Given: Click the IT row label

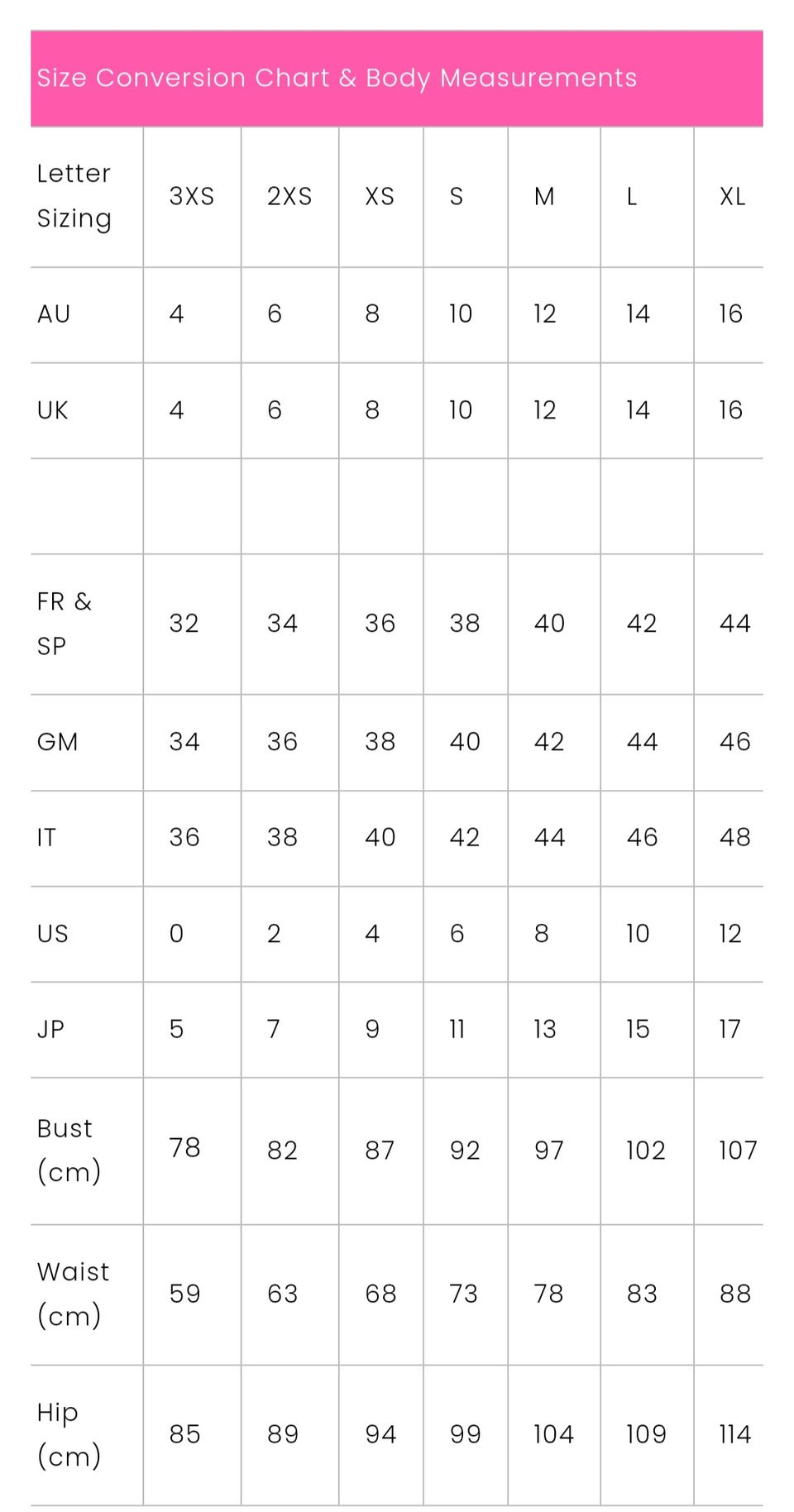Looking at the screenshot, I should 46,838.
